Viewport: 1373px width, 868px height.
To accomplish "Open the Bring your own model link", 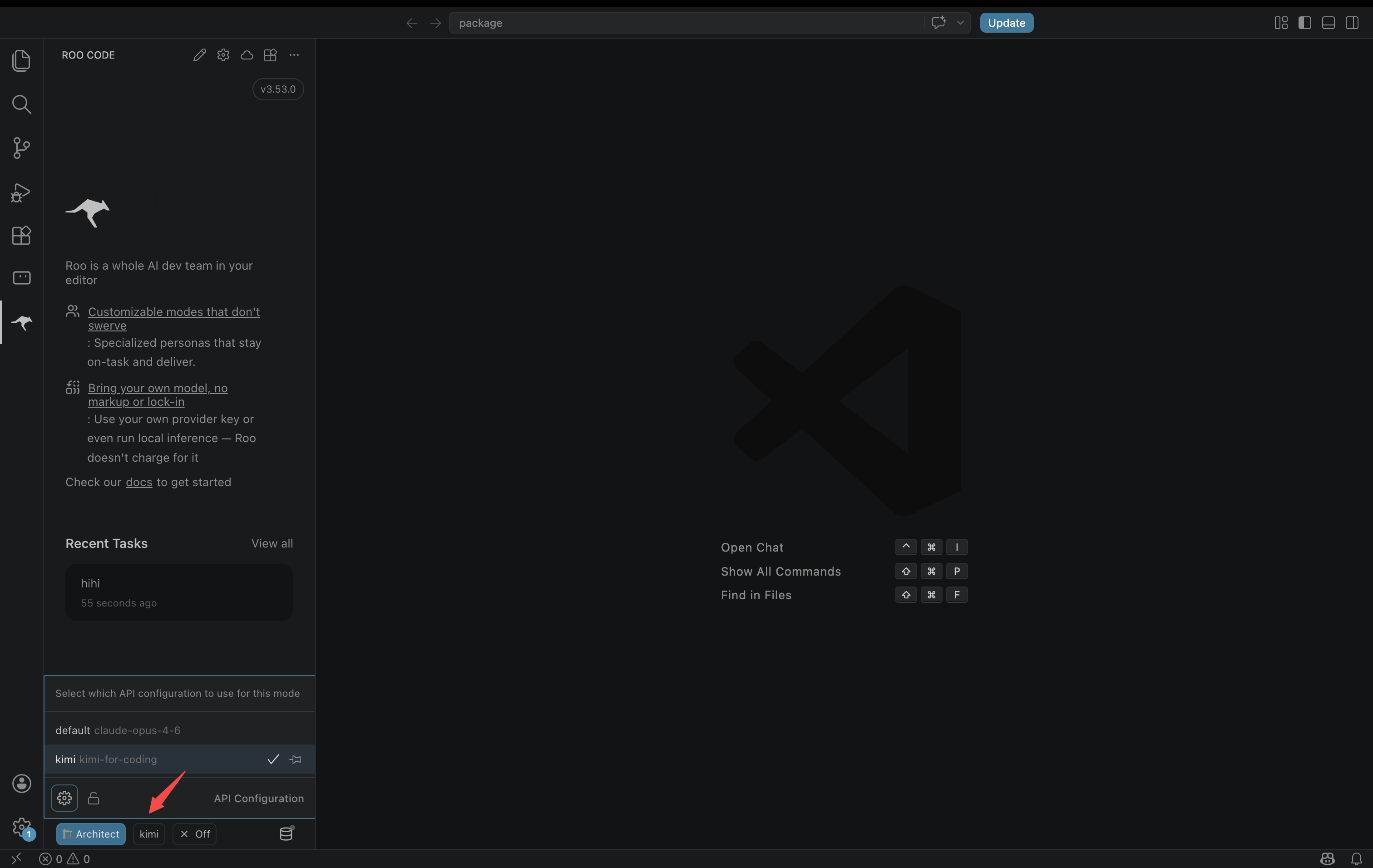I will tap(158, 395).
